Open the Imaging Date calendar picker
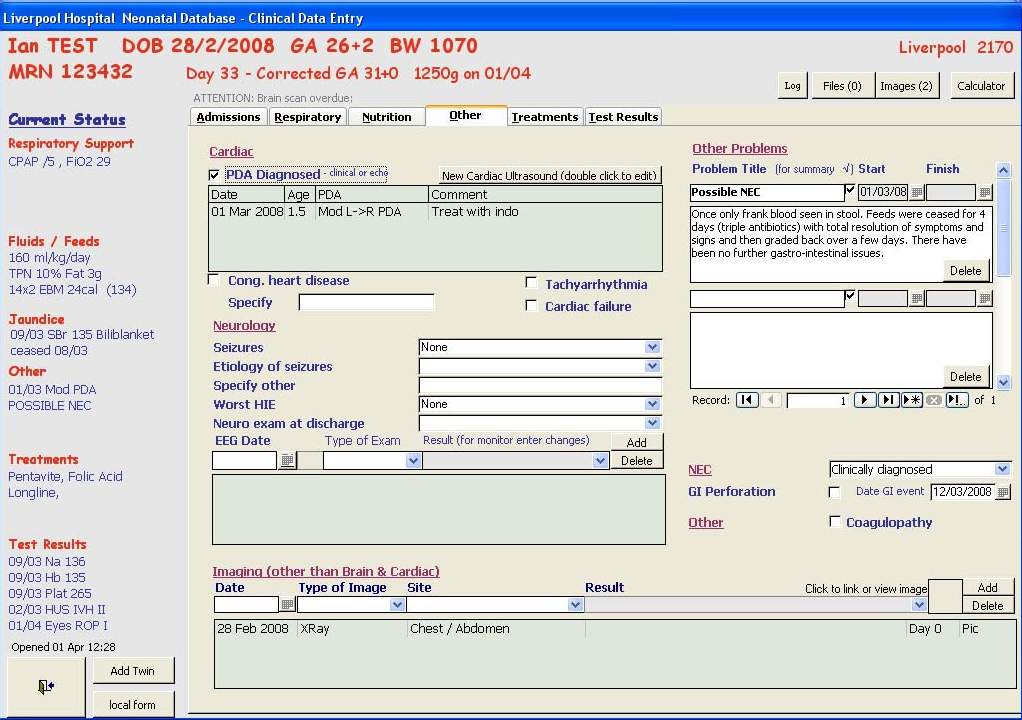Viewport: 1022px width, 720px height. [288, 605]
